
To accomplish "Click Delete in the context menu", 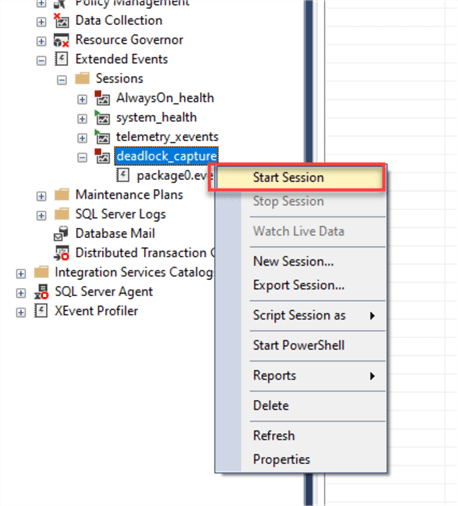I will 271,406.
